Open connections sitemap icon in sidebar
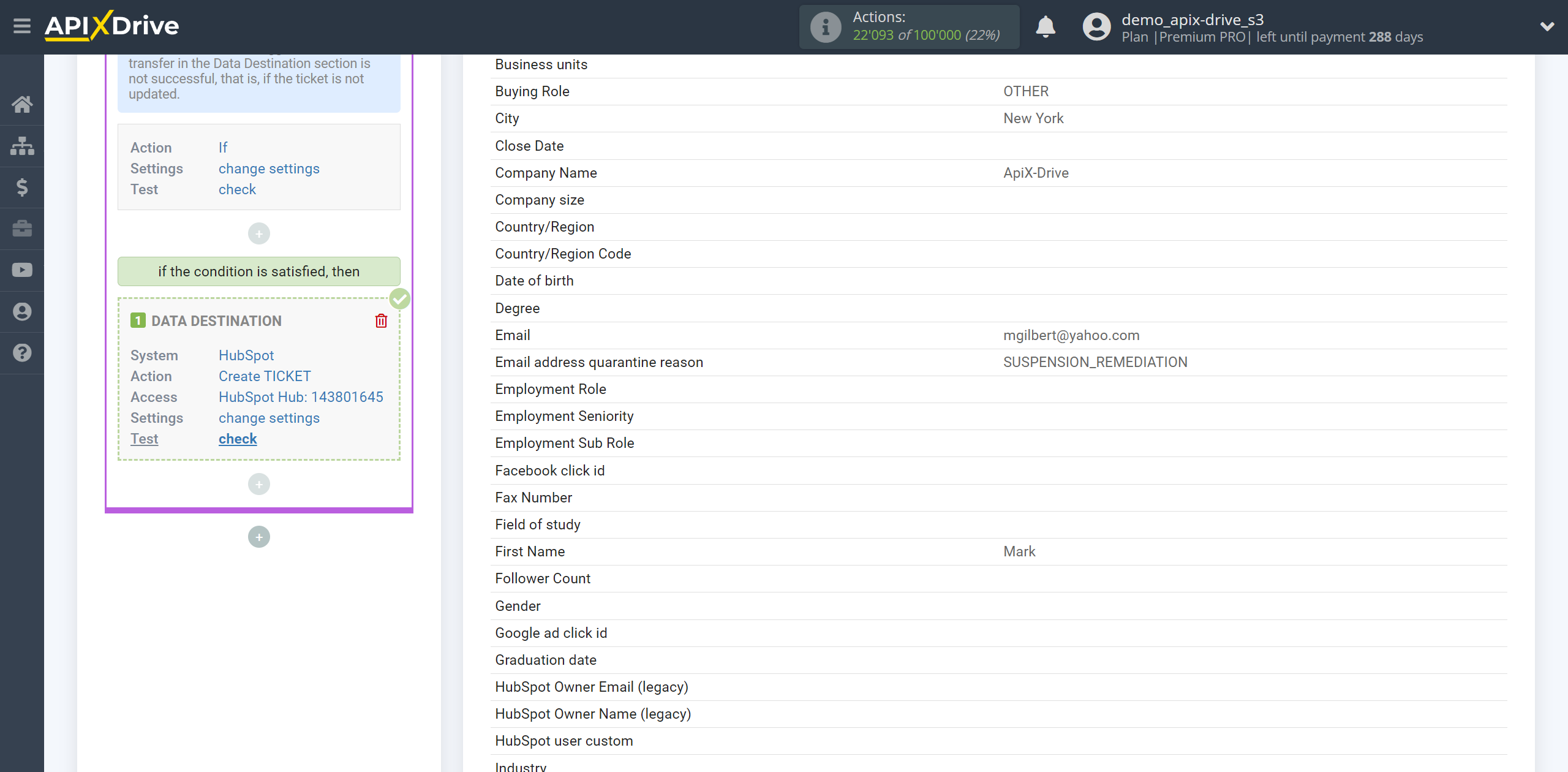 (22, 146)
